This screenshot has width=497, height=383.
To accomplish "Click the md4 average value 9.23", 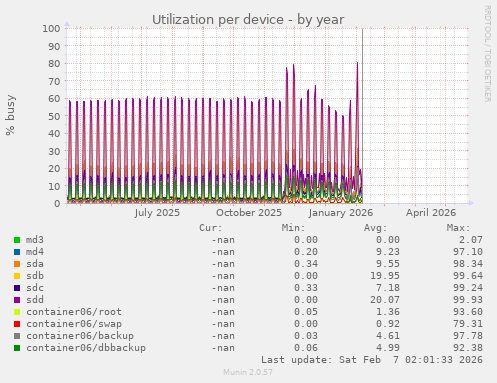I will coord(388,252).
